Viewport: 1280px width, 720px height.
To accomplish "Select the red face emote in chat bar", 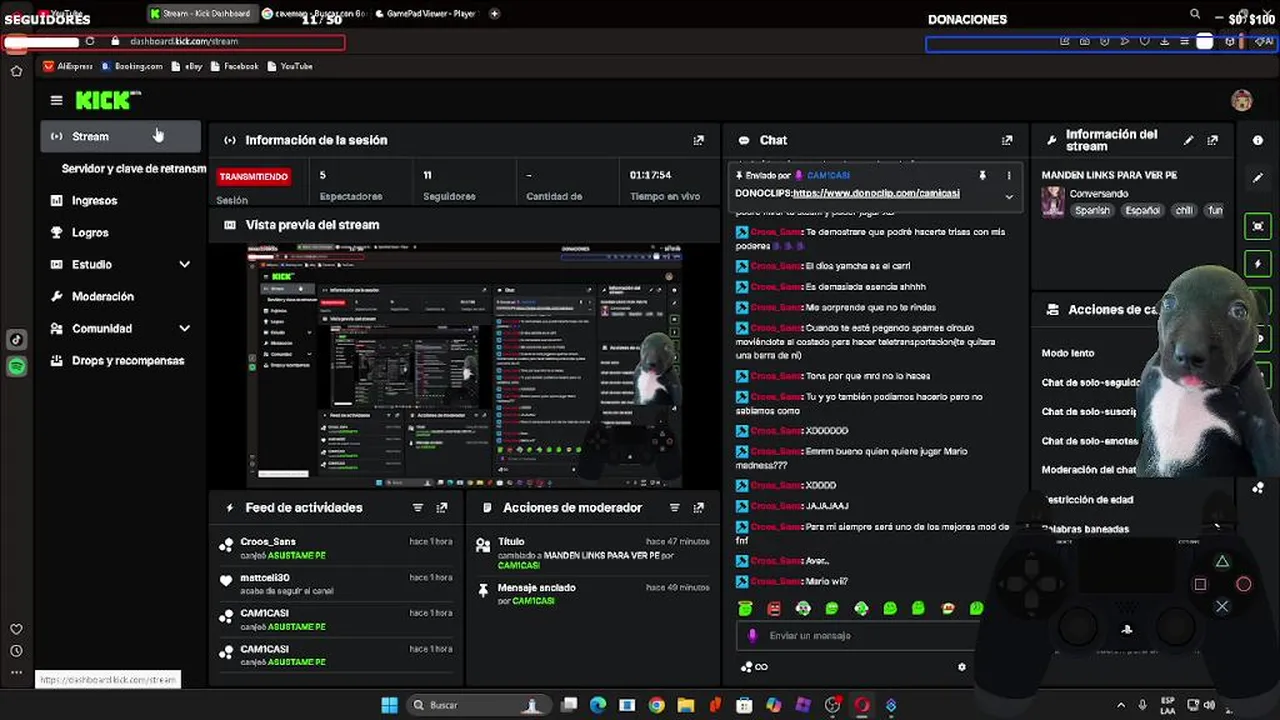I will [774, 608].
